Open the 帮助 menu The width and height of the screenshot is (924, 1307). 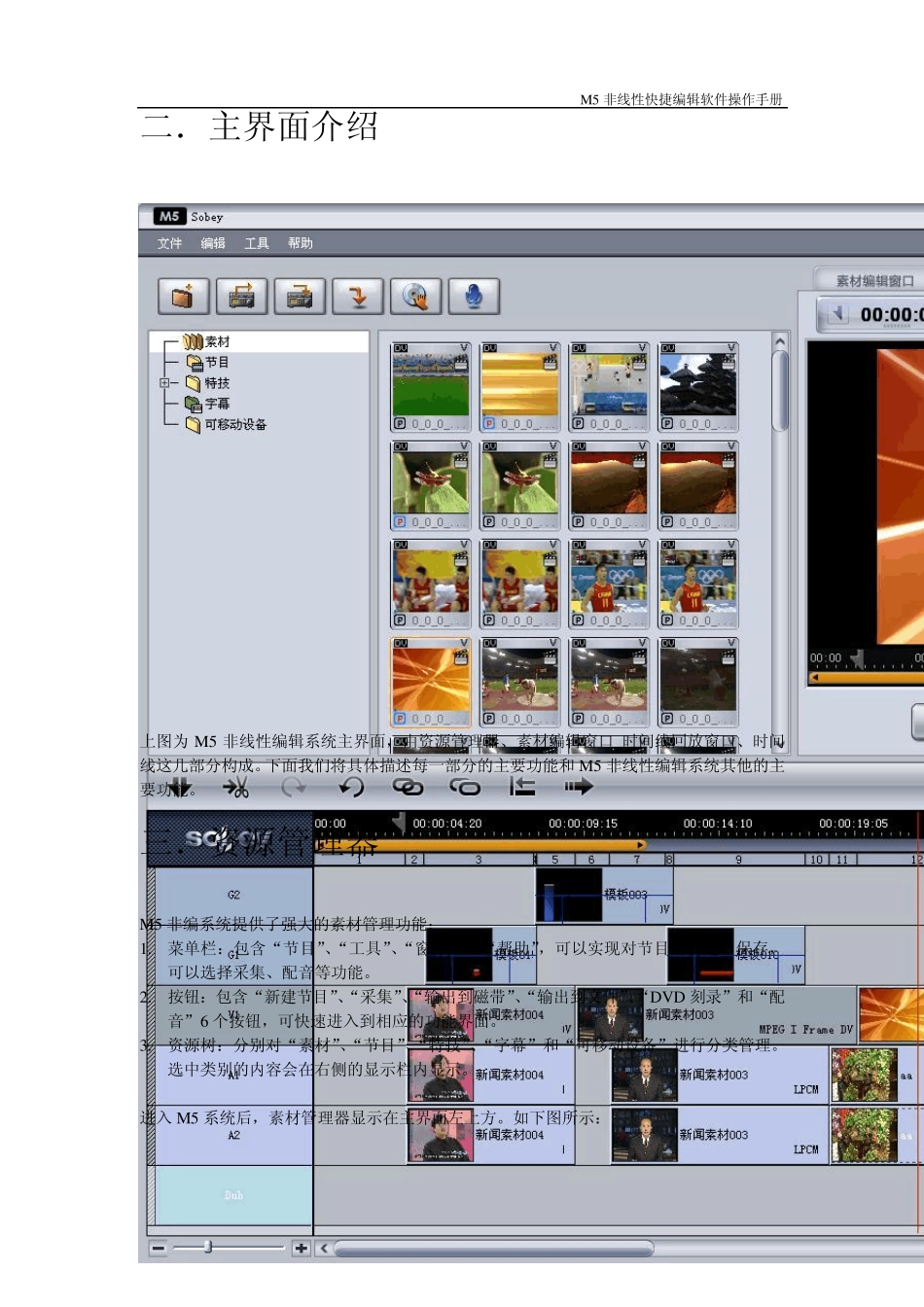(301, 243)
